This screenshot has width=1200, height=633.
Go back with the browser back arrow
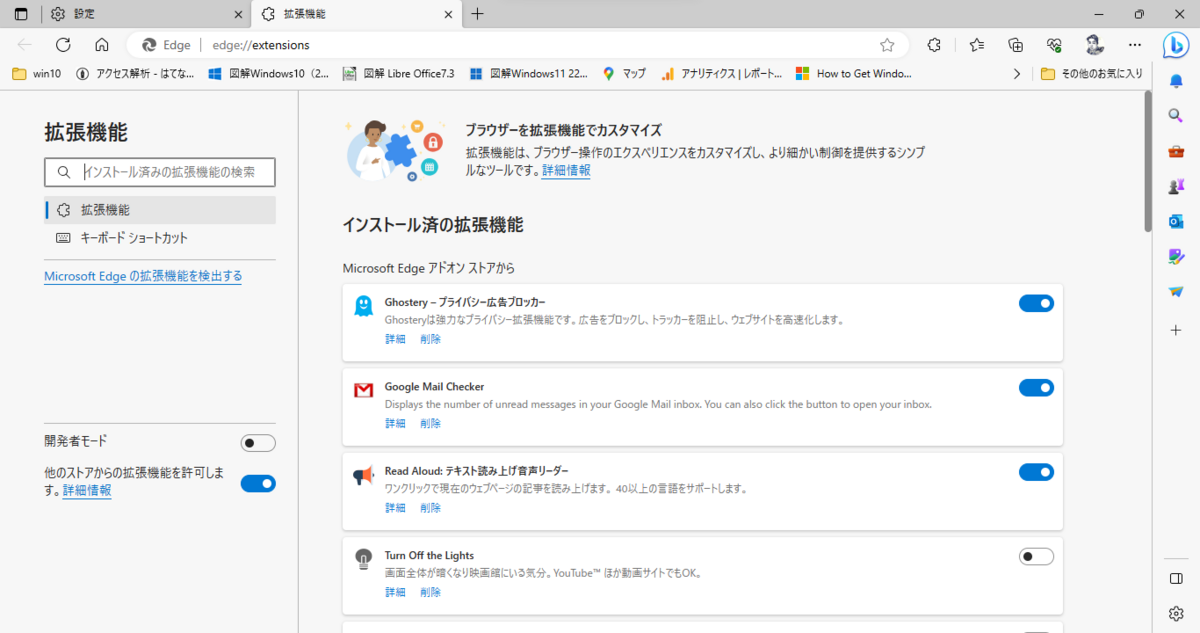(x=25, y=45)
